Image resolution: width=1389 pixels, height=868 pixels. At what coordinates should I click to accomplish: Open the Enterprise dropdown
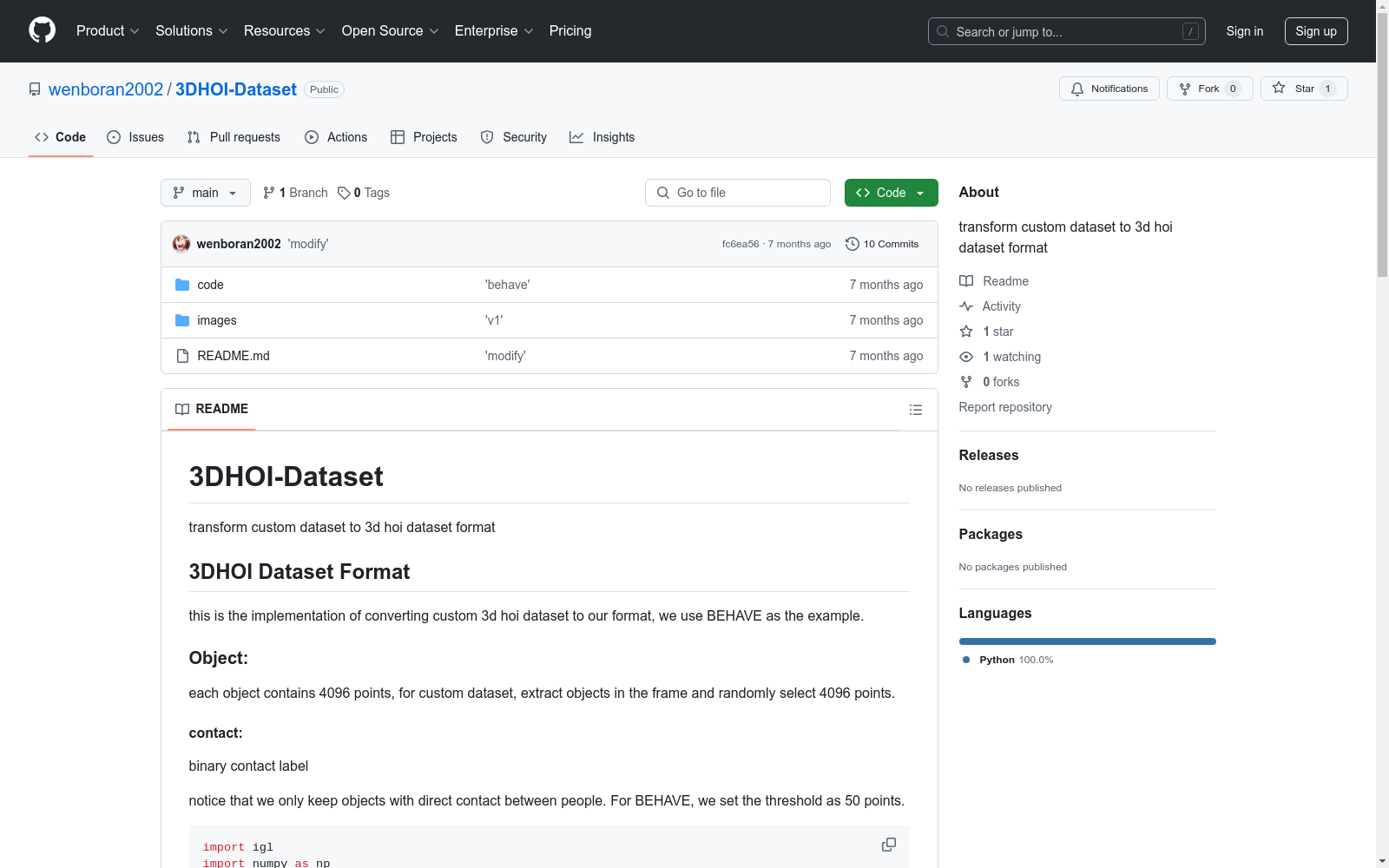pyautogui.click(x=494, y=30)
